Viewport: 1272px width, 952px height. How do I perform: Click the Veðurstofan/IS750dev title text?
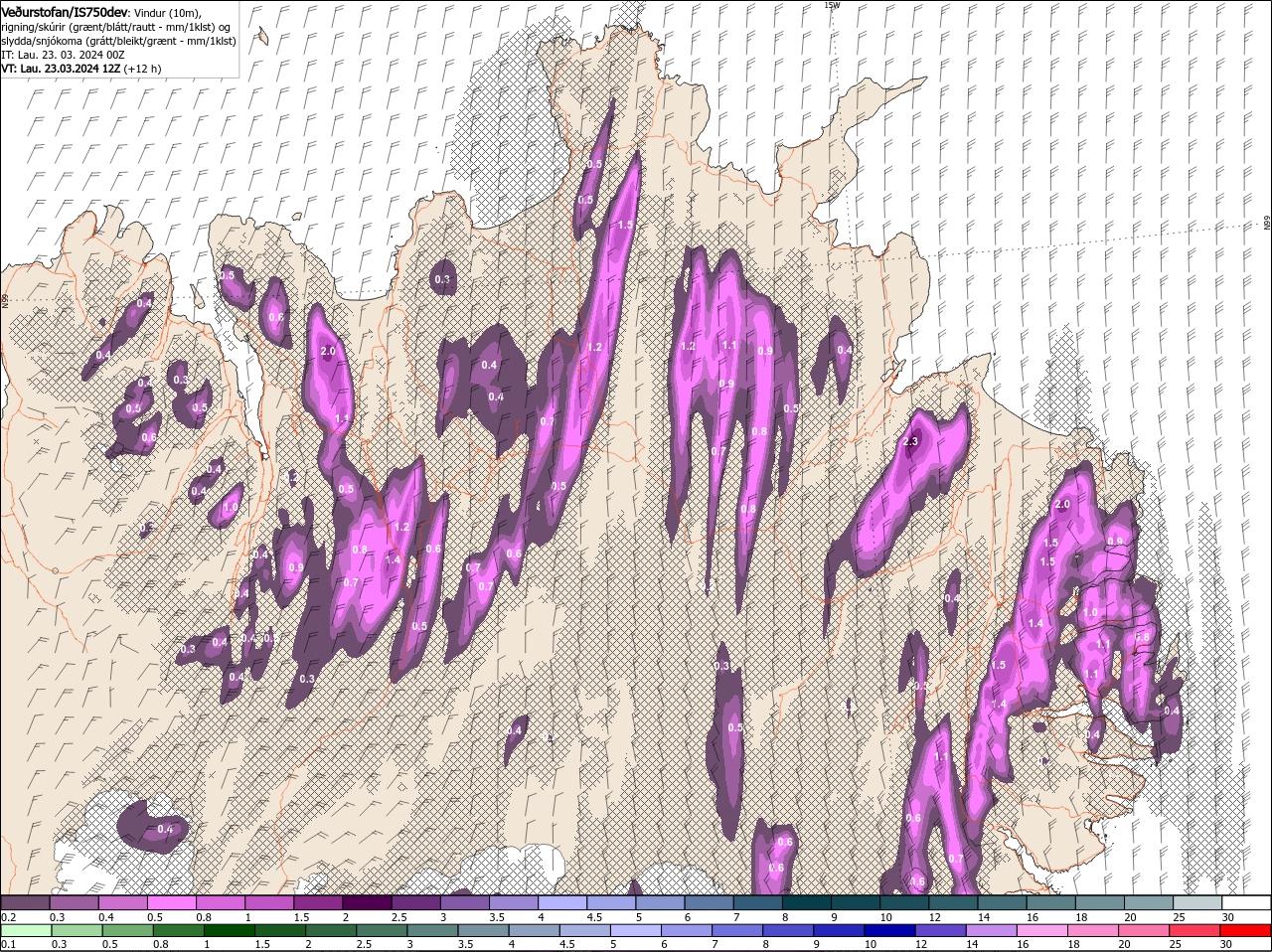point(64,11)
